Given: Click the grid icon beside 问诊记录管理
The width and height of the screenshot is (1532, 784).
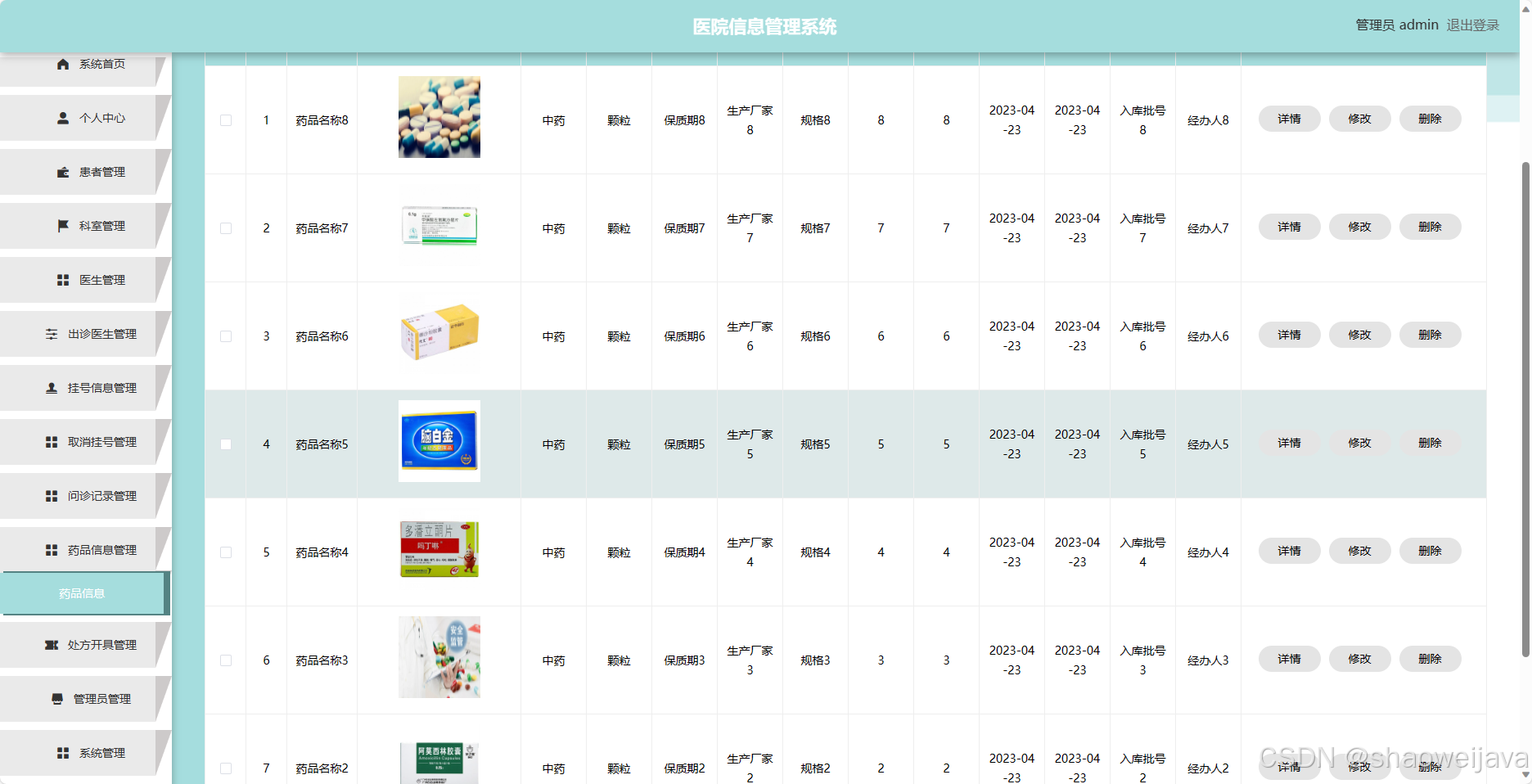Looking at the screenshot, I should coord(52,496).
